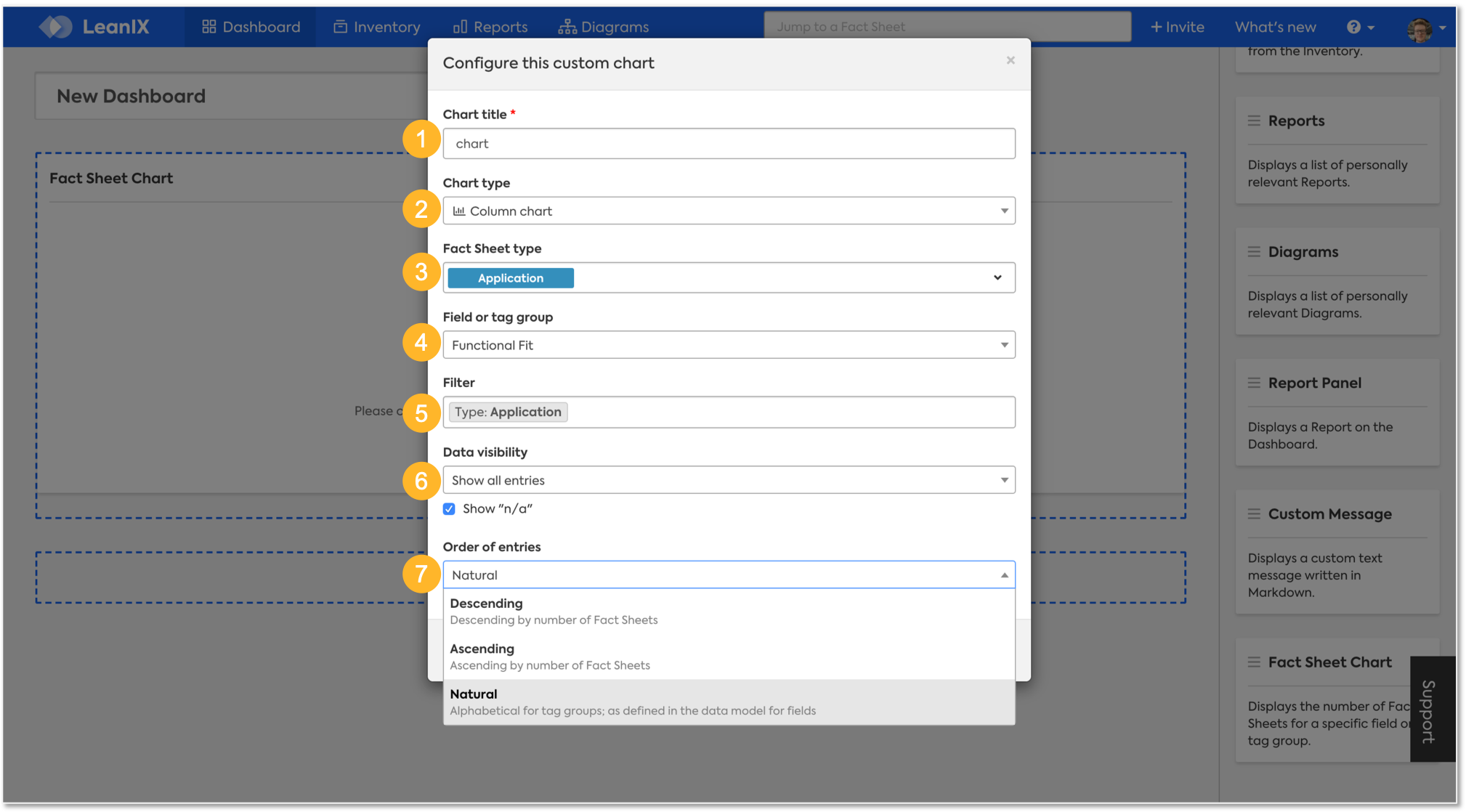This screenshot has height=812, width=1466.
Task: Go to the Inventory tab
Action: (x=377, y=27)
